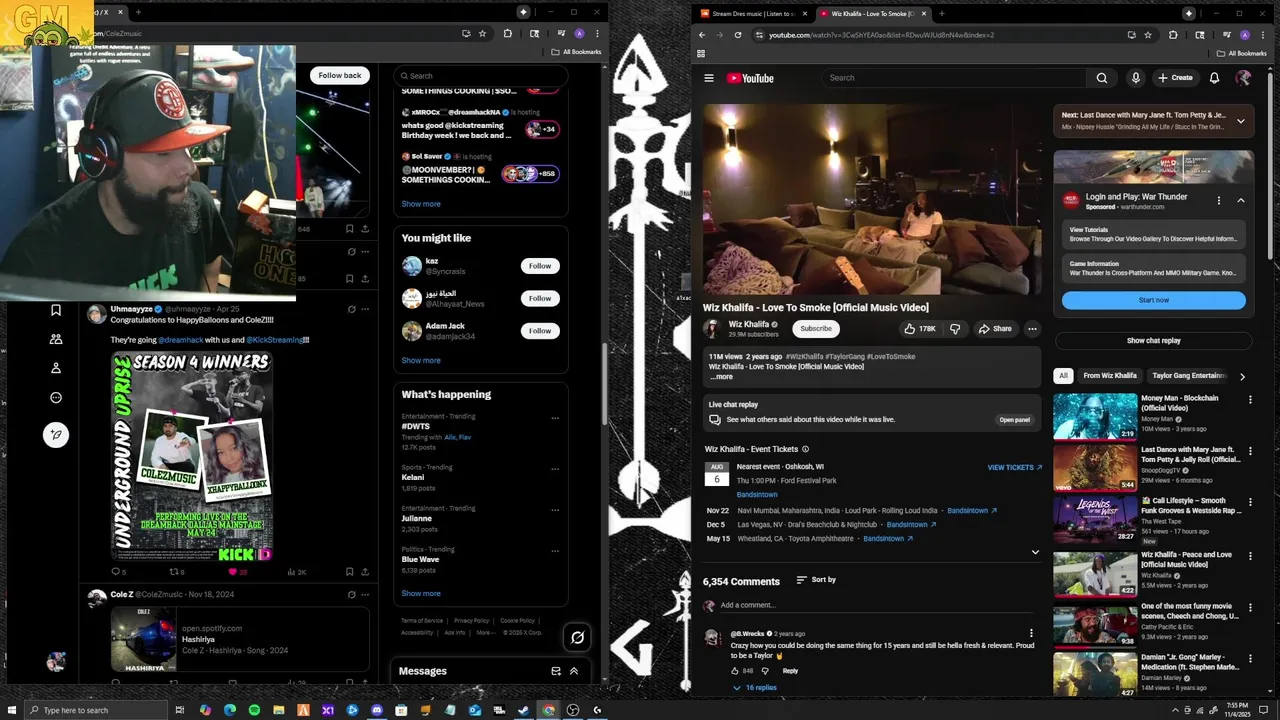Compose a new post with feather button

click(56, 434)
